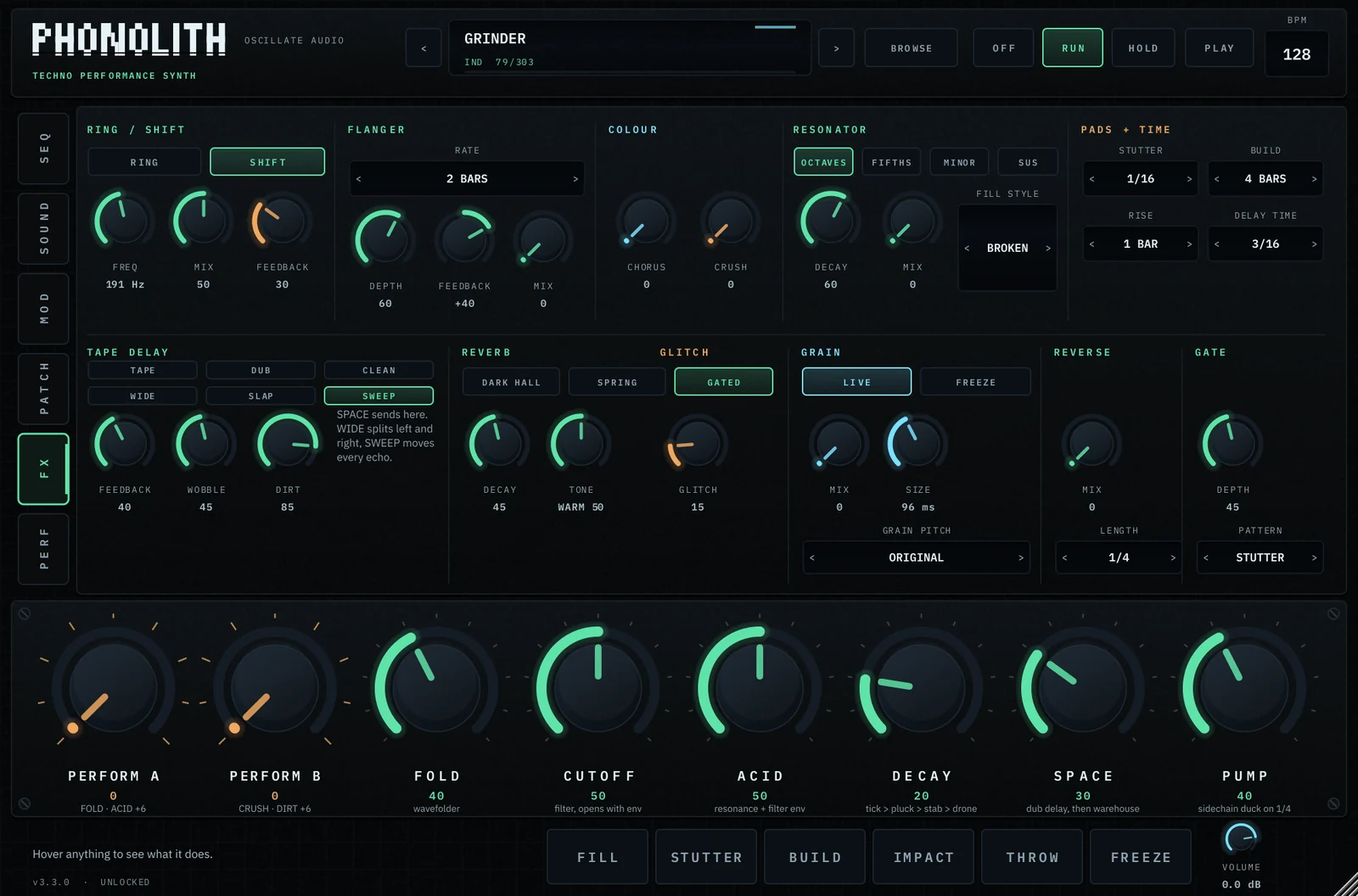Click the Delay Time right arrow
The width and height of the screenshot is (1358, 896).
click(1314, 244)
